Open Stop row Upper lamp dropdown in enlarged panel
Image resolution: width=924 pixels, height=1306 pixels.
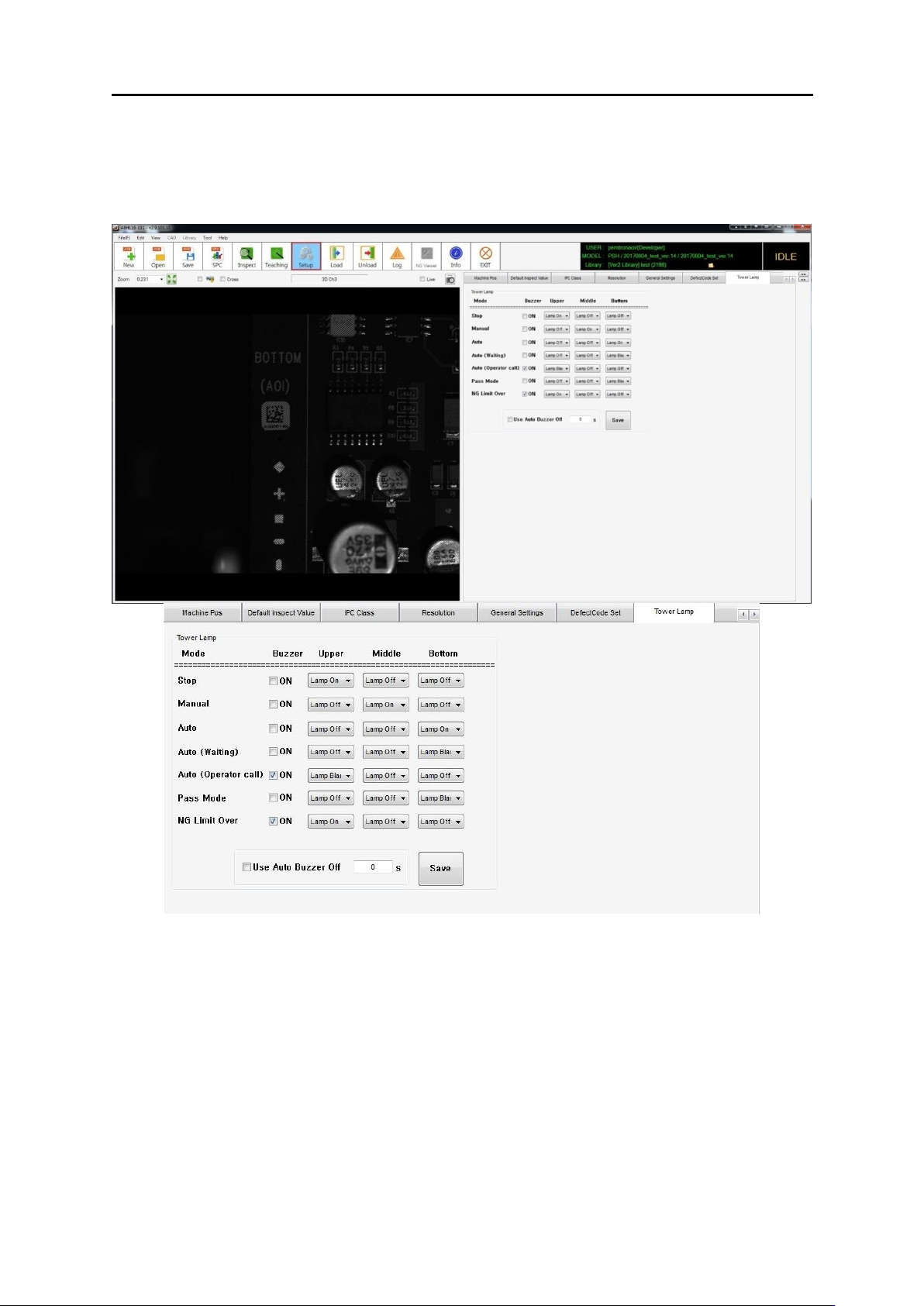point(331,681)
